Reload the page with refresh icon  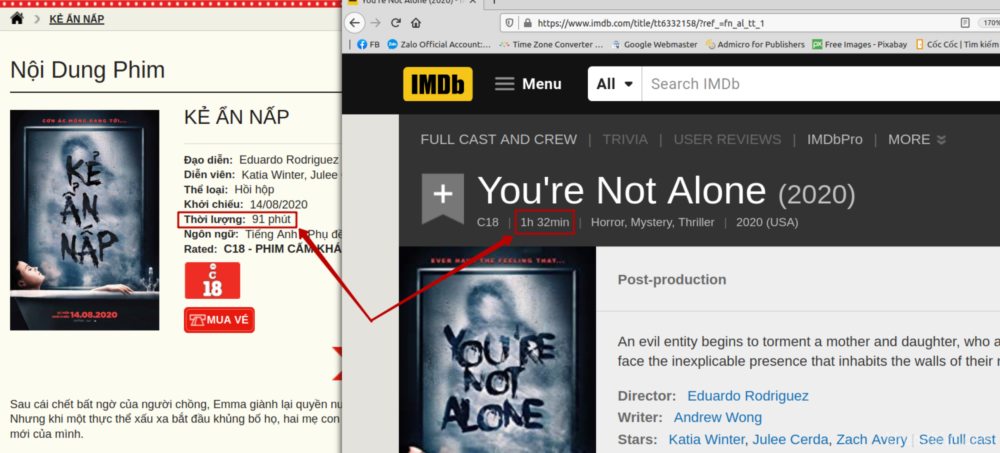click(395, 23)
